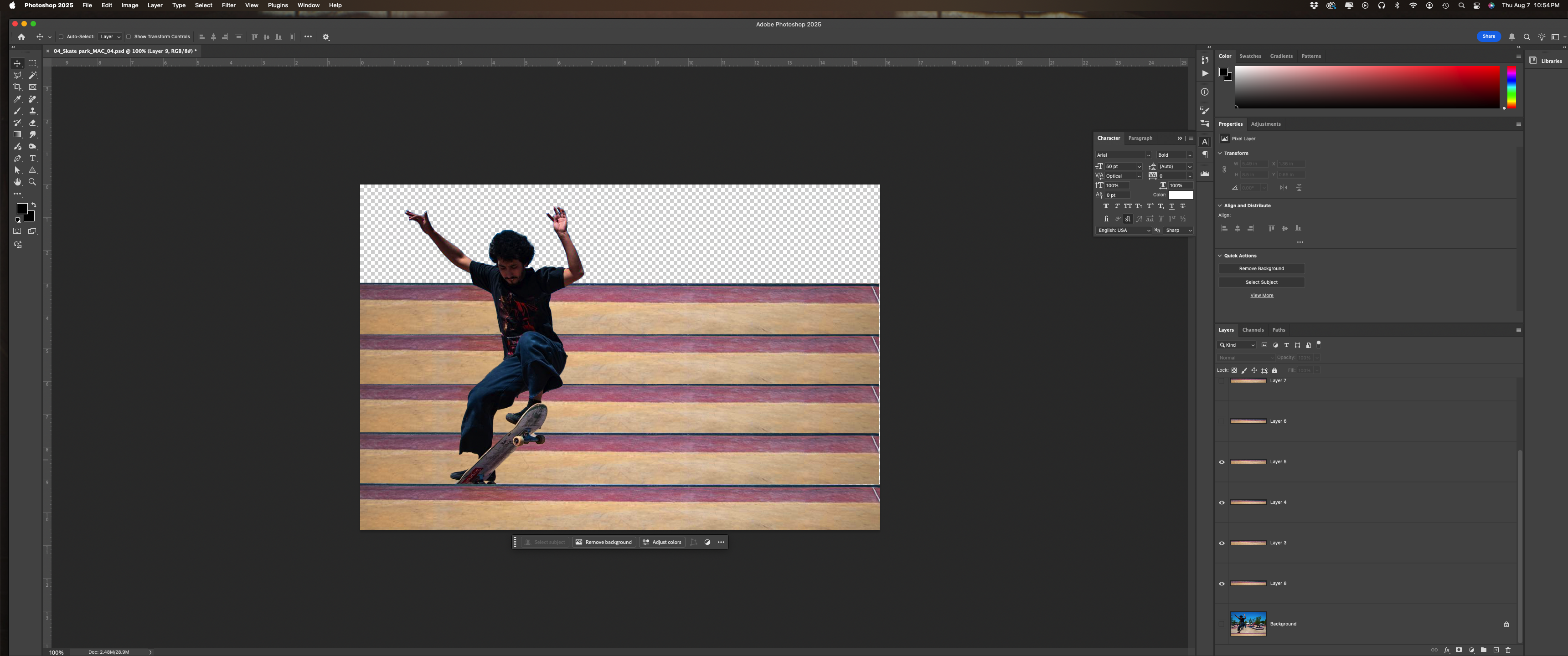Select the Eyedropper tool
Viewport: 1568px width, 656px height.
click(x=18, y=99)
